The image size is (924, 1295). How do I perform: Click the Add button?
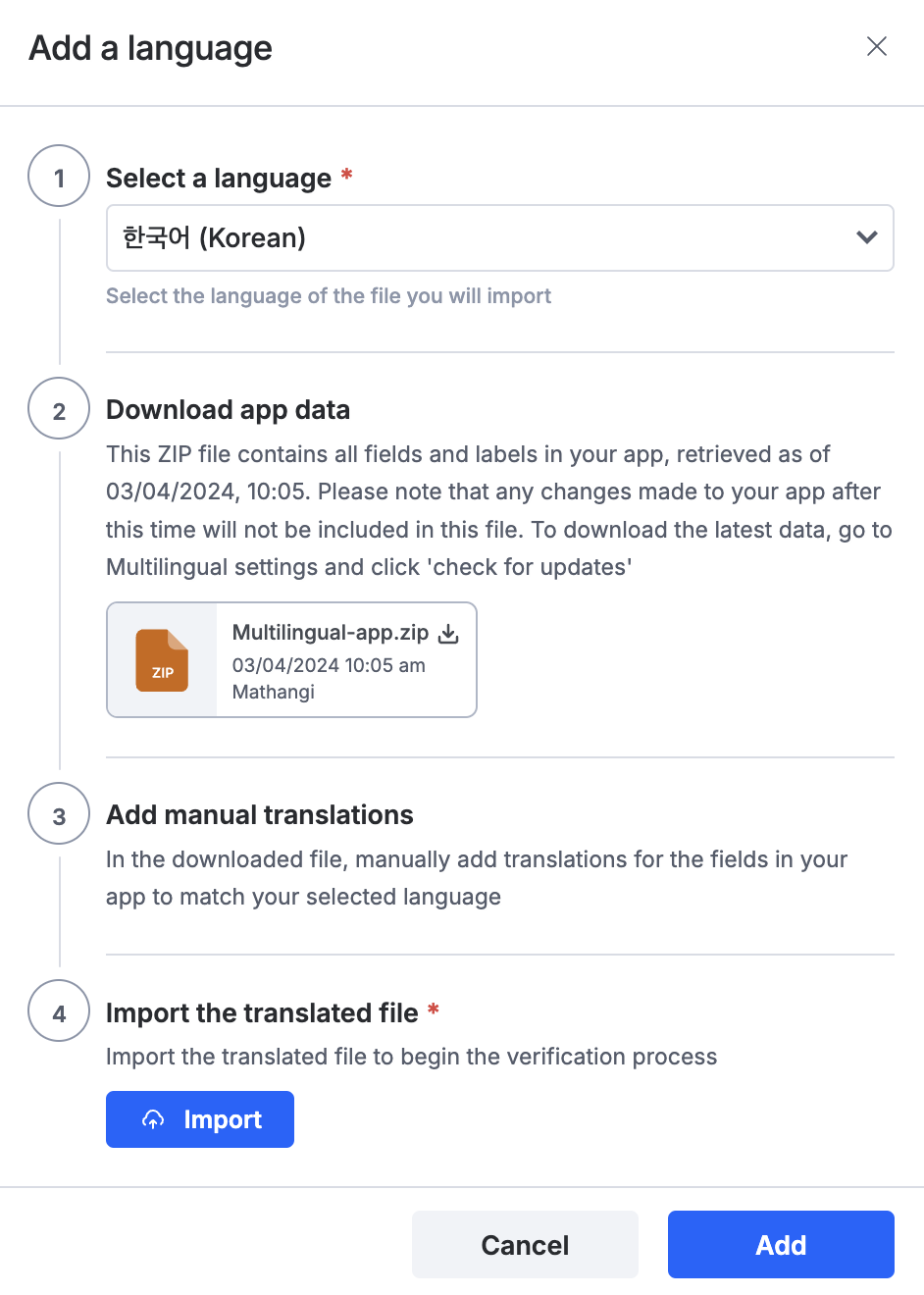781,1244
